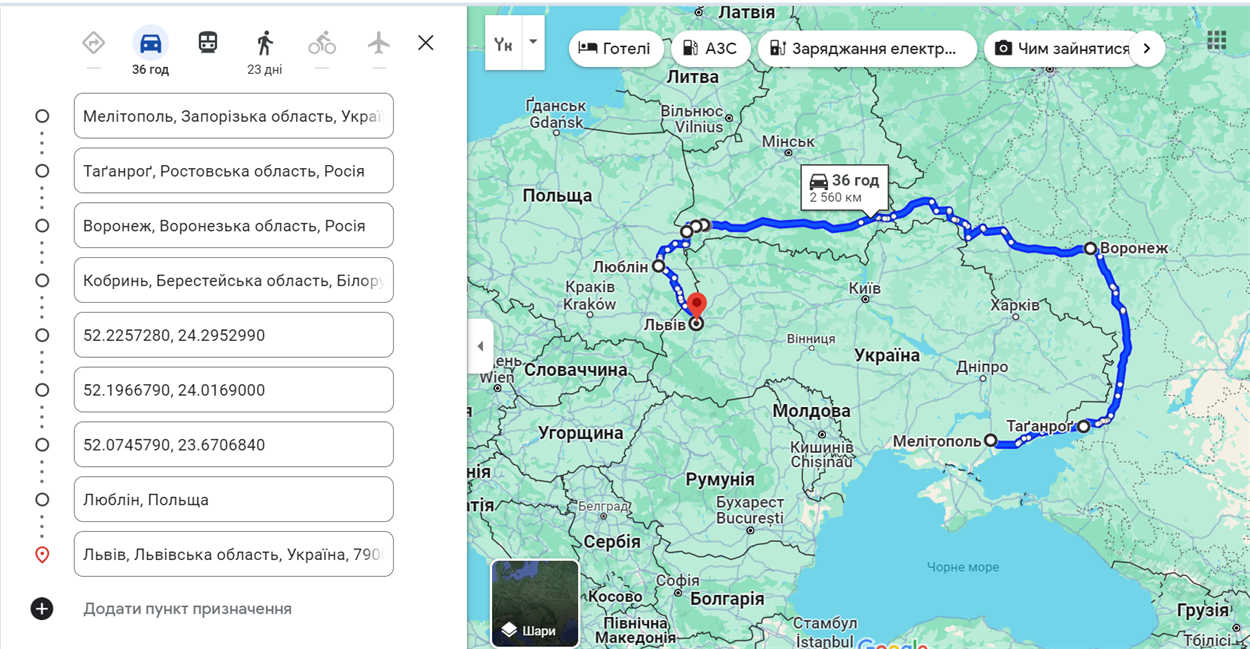The height and width of the screenshot is (649, 1250).
Task: Select the cycling travel mode icon
Action: tap(321, 43)
